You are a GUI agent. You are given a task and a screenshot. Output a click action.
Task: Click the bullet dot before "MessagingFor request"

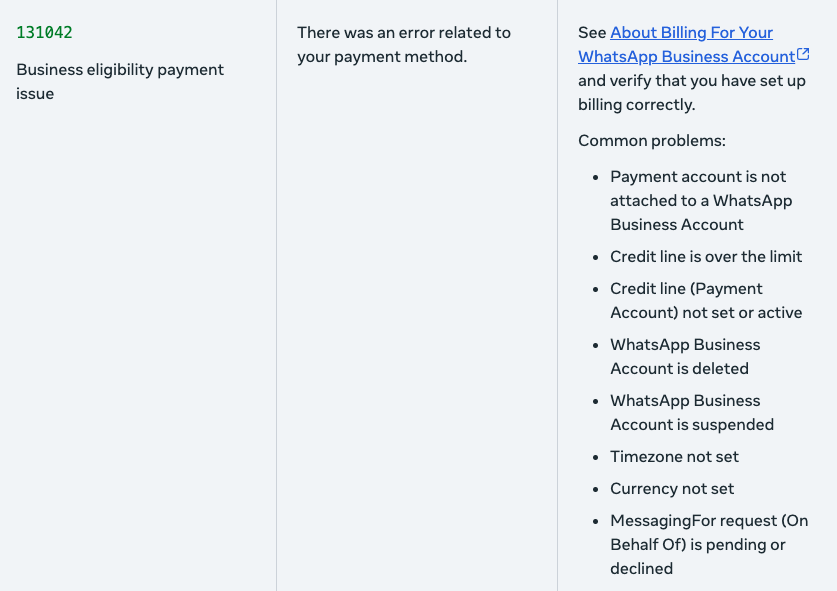(x=595, y=521)
